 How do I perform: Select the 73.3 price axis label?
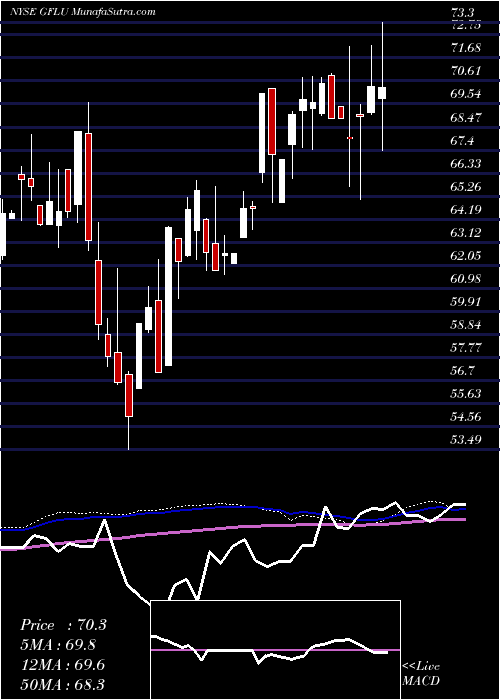[x=463, y=13]
